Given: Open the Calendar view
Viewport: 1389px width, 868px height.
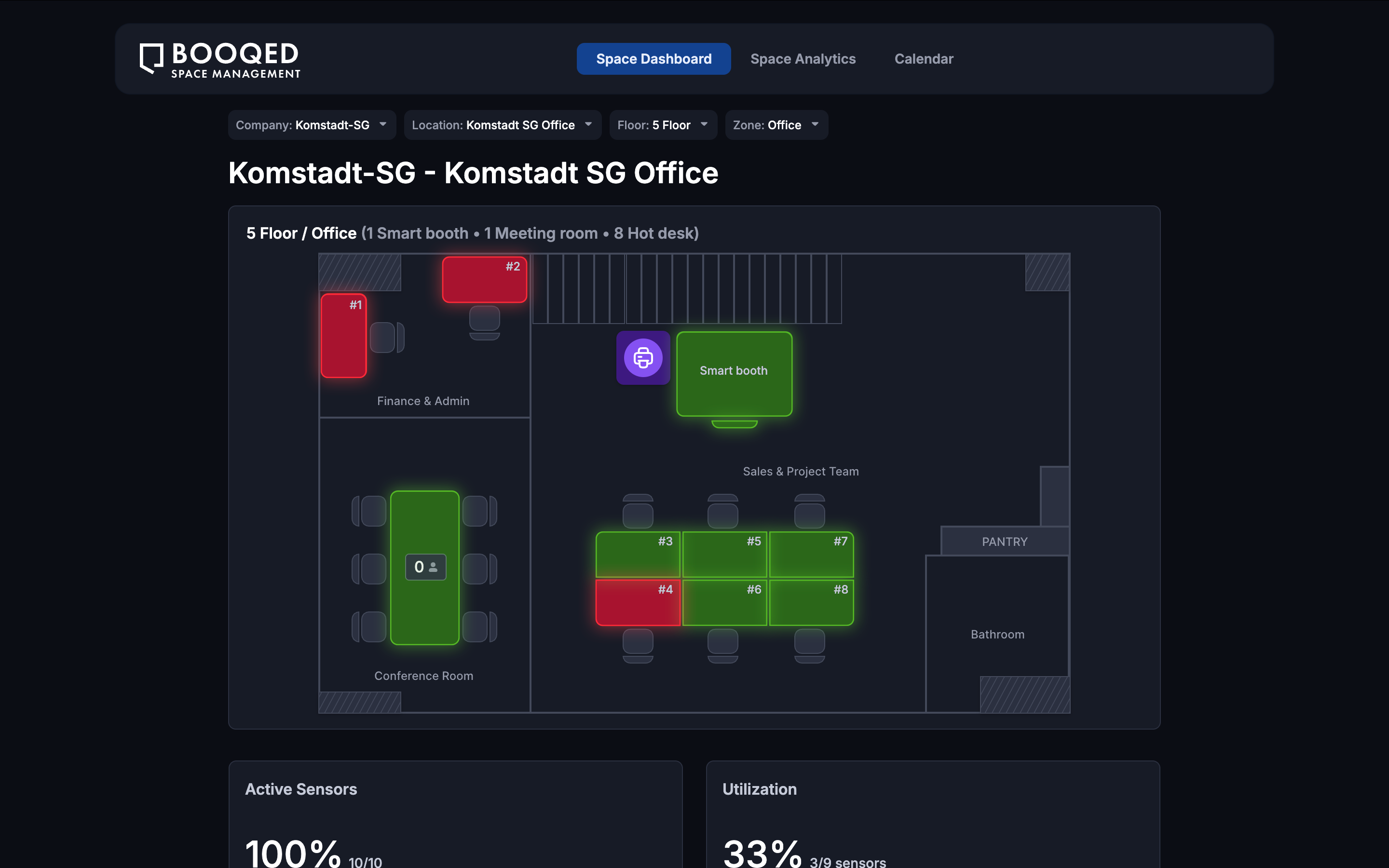Looking at the screenshot, I should (923, 58).
